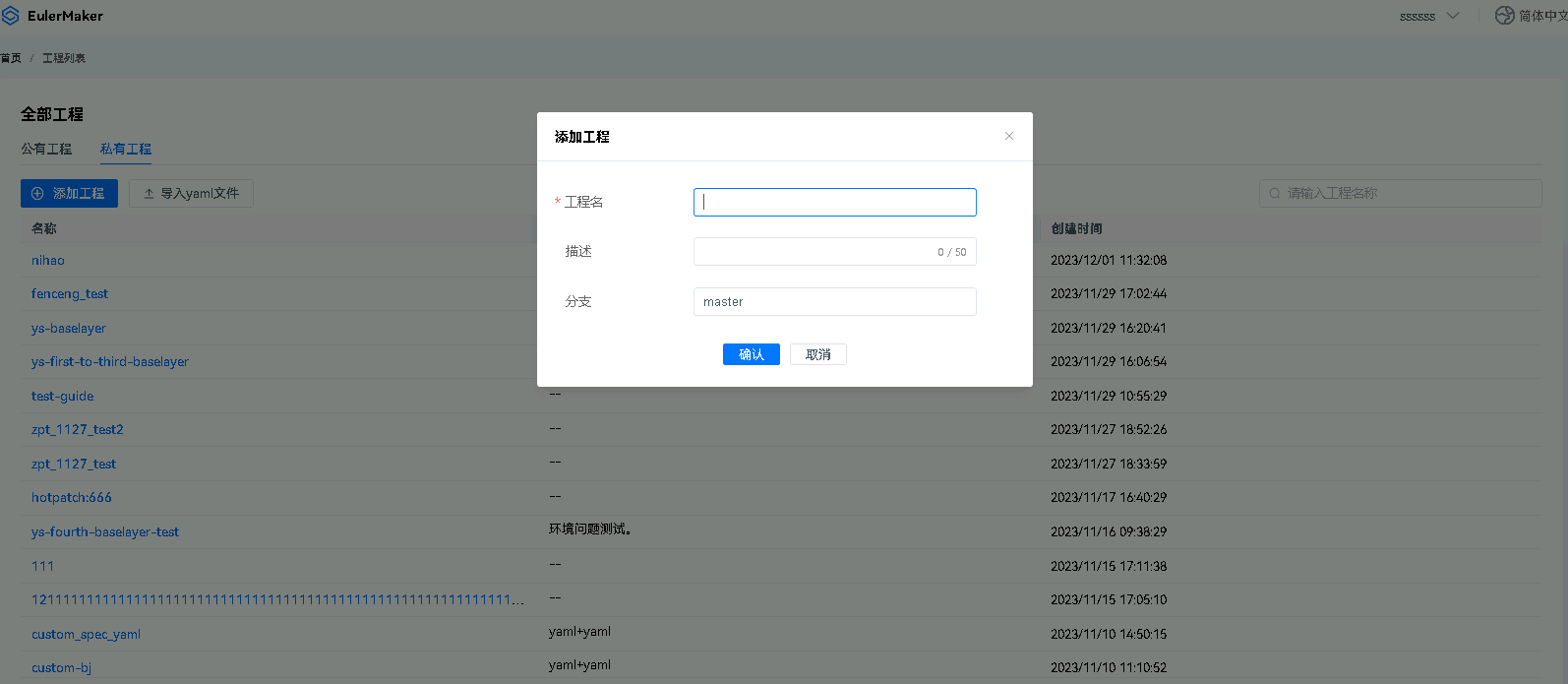Click the globe language icon
The image size is (1568, 684).
(1504, 16)
